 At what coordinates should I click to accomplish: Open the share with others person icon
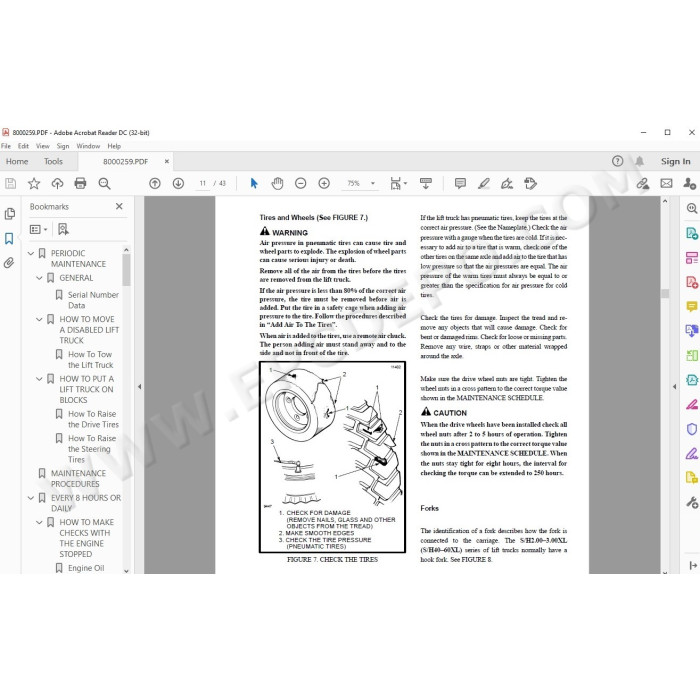coord(689,183)
